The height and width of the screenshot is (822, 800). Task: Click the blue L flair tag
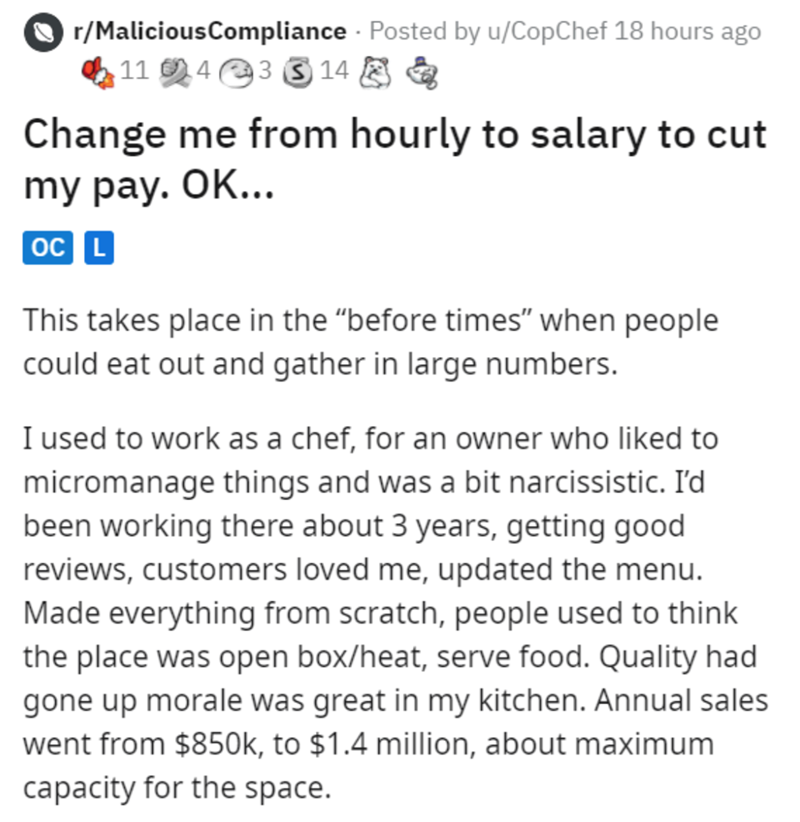coord(97,247)
